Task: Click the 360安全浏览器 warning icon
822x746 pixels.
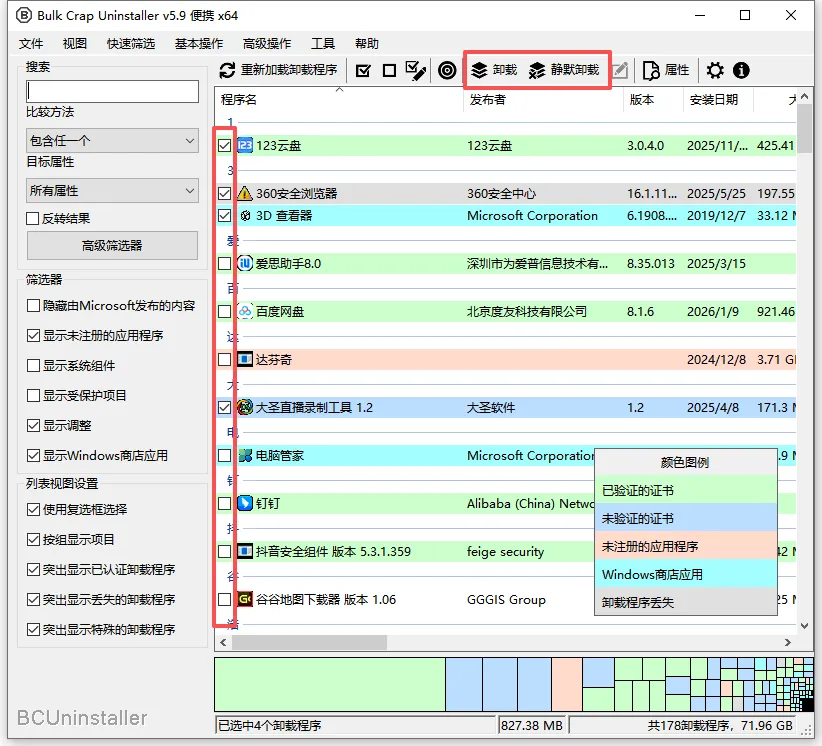Action: click(245, 193)
